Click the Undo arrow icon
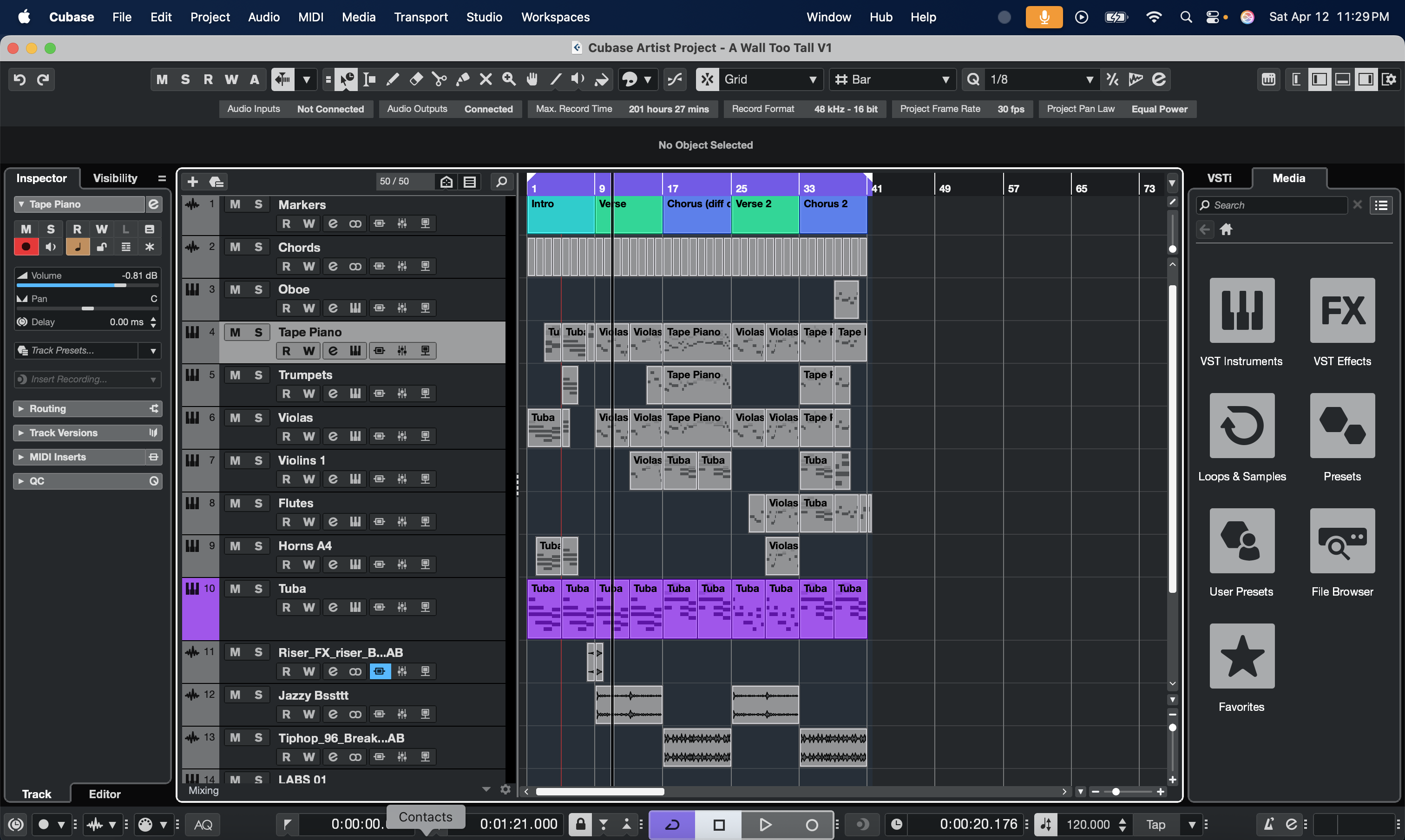The height and width of the screenshot is (840, 1405). point(19,80)
